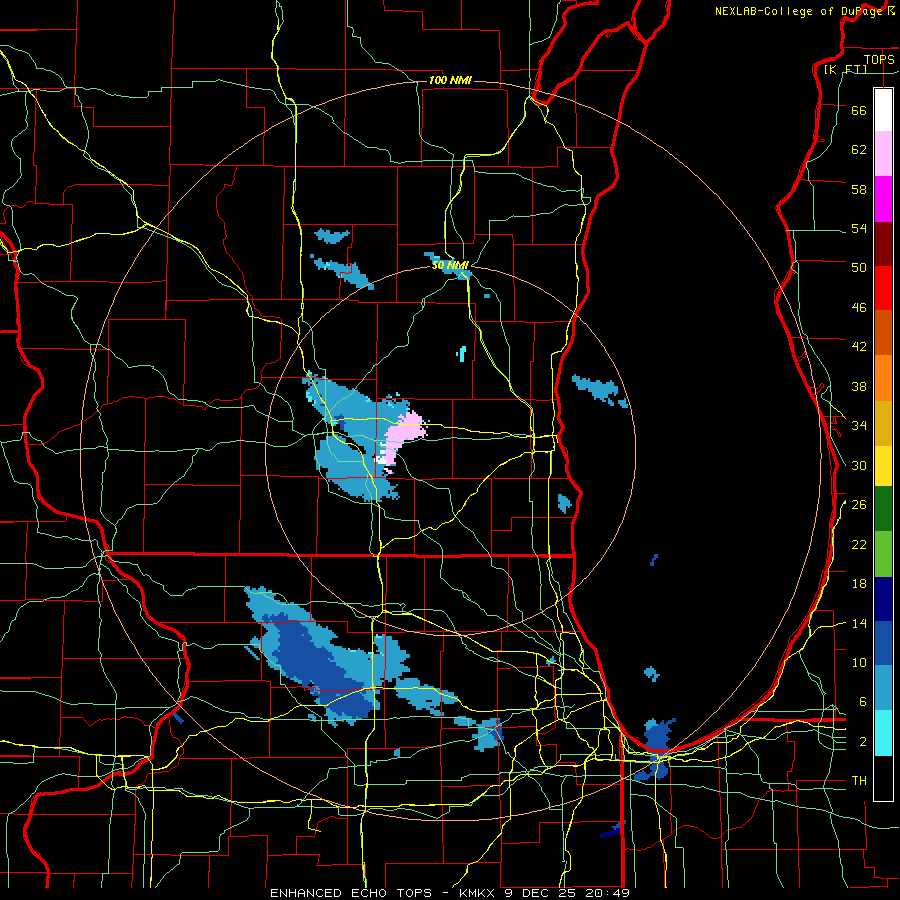This screenshot has height=900, width=900.
Task: Click the '50 NMI' range ring label
Action: click(x=450, y=265)
